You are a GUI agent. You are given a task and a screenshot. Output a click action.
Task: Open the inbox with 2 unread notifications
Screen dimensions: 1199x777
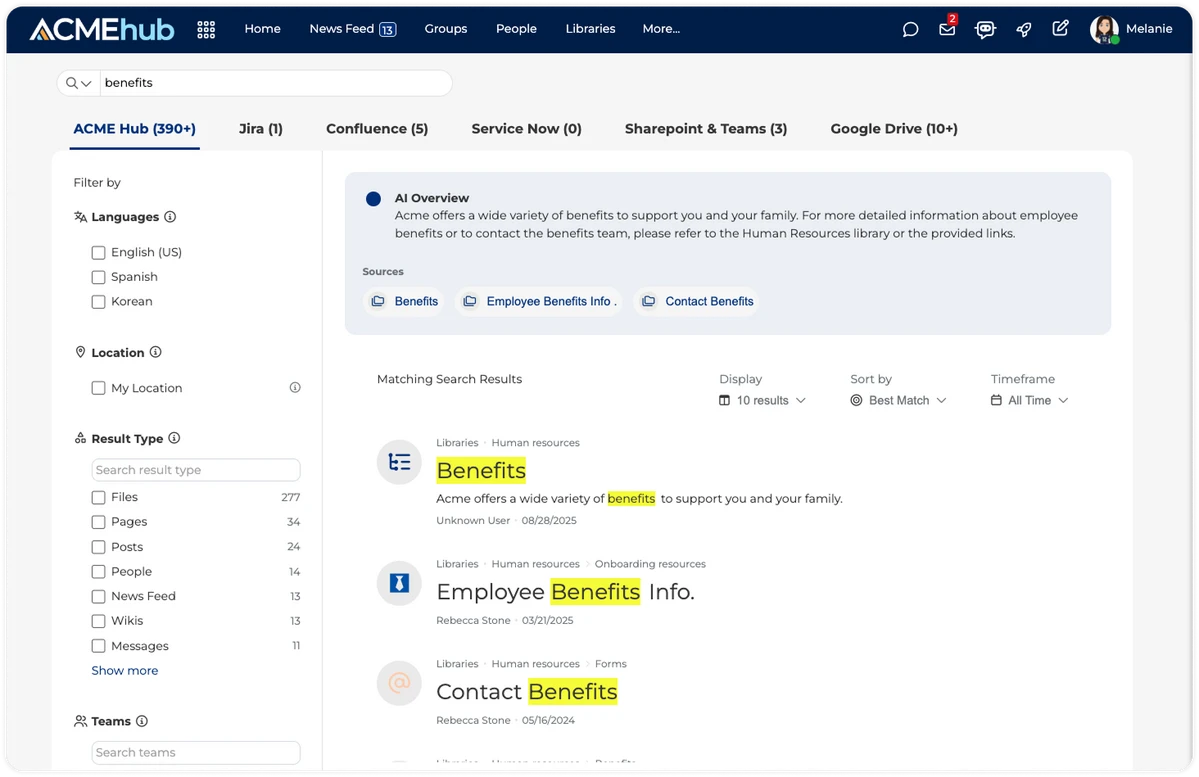click(x=945, y=29)
